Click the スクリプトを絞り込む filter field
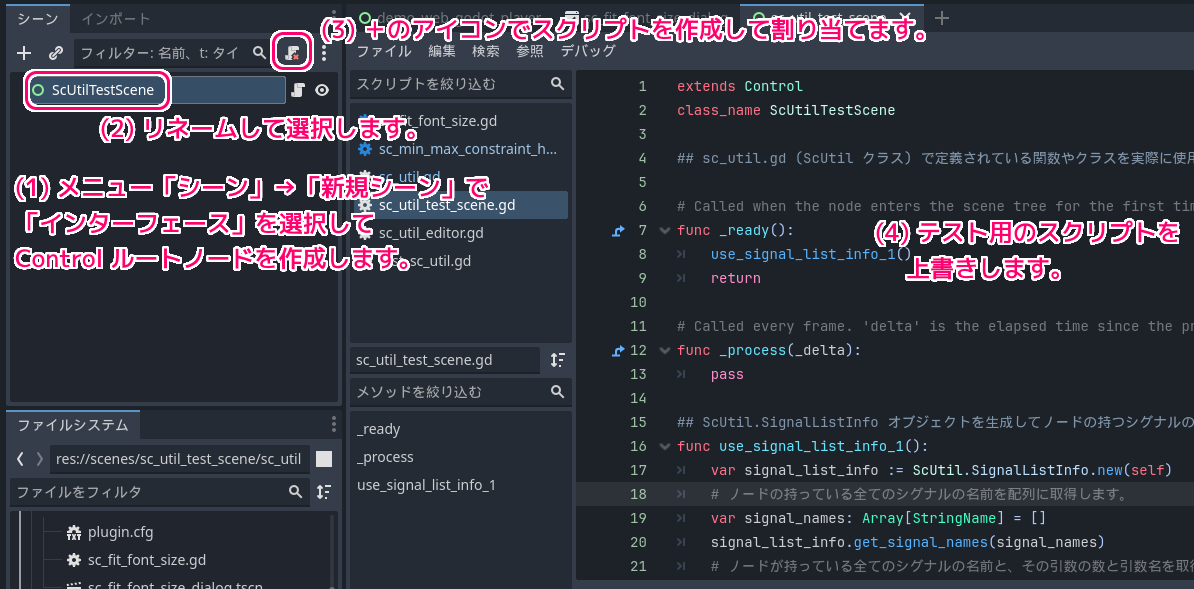The height and width of the screenshot is (589, 1194). pos(448,85)
